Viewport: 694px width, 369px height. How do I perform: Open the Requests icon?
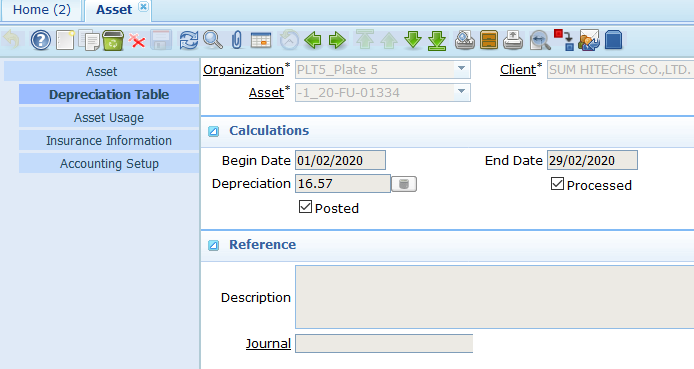pyautogui.click(x=589, y=40)
